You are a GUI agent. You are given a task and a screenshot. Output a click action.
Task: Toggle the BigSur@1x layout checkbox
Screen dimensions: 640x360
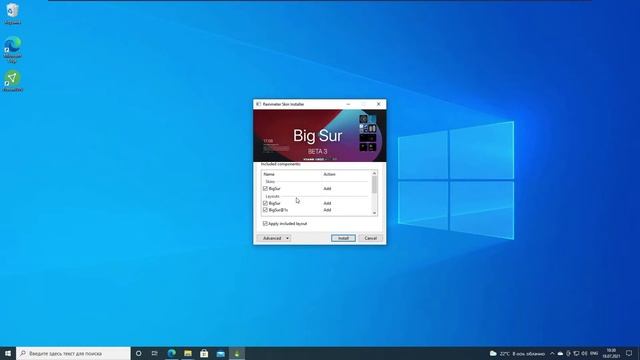point(265,210)
